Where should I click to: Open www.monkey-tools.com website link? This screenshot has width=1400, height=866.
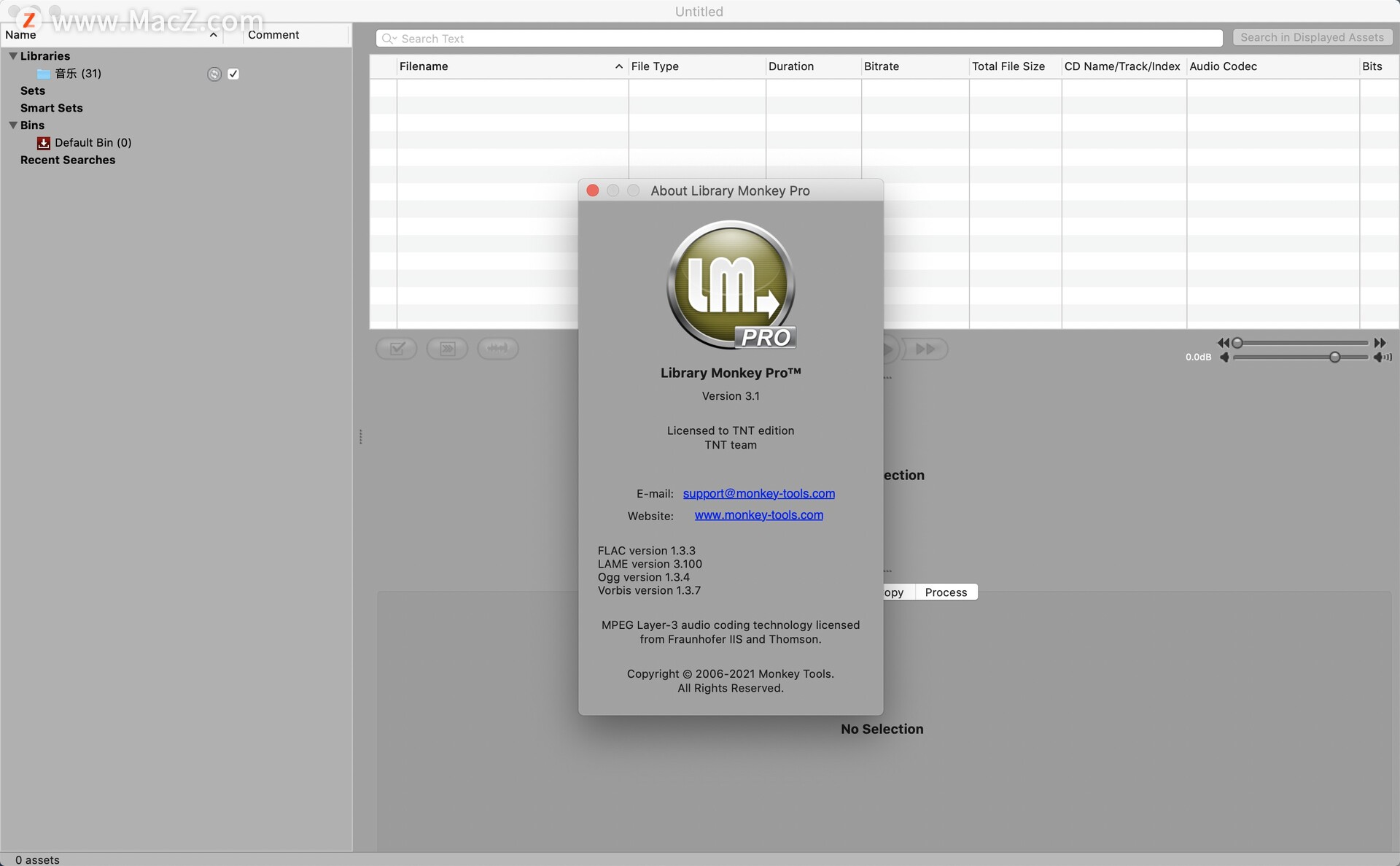pyautogui.click(x=759, y=515)
